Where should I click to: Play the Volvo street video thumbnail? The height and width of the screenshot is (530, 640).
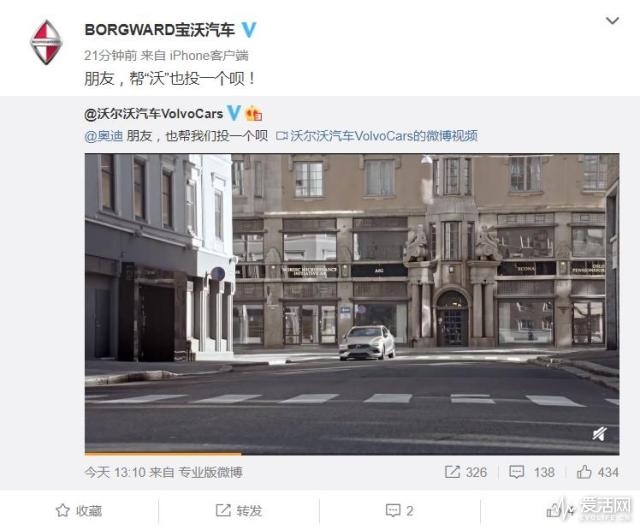(x=352, y=303)
